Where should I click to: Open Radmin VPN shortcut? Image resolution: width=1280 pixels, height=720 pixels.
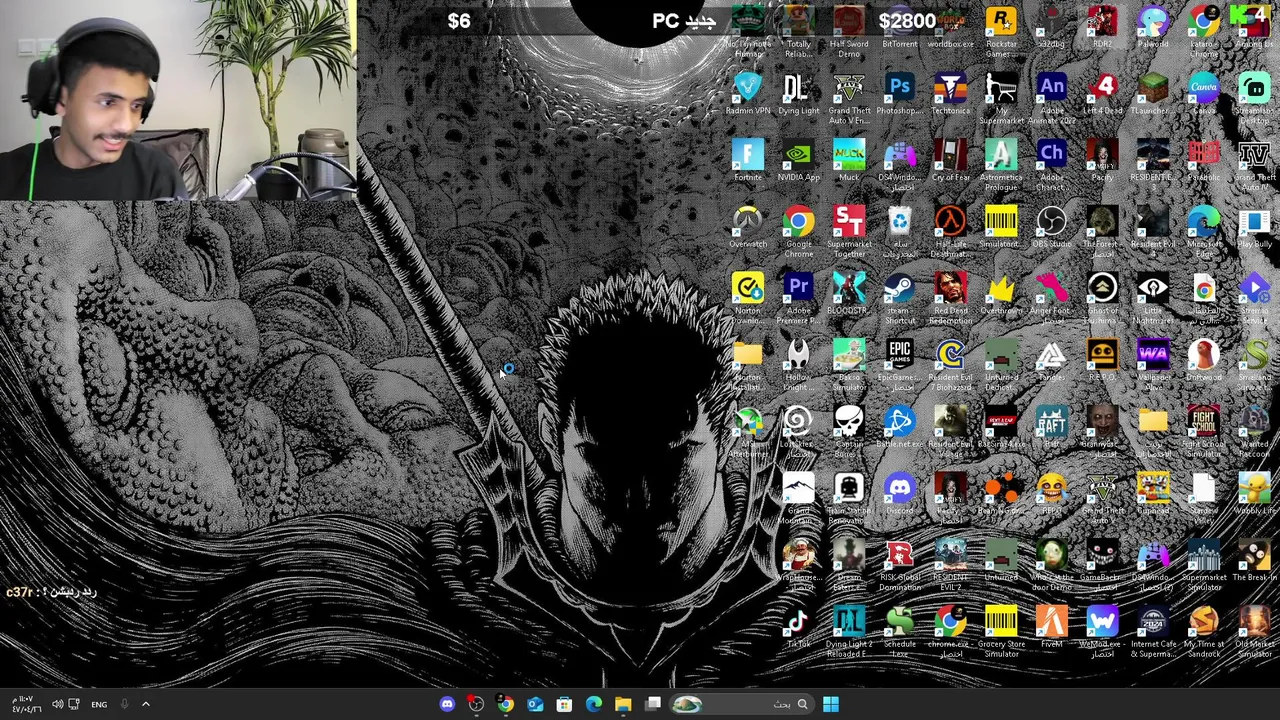748,95
